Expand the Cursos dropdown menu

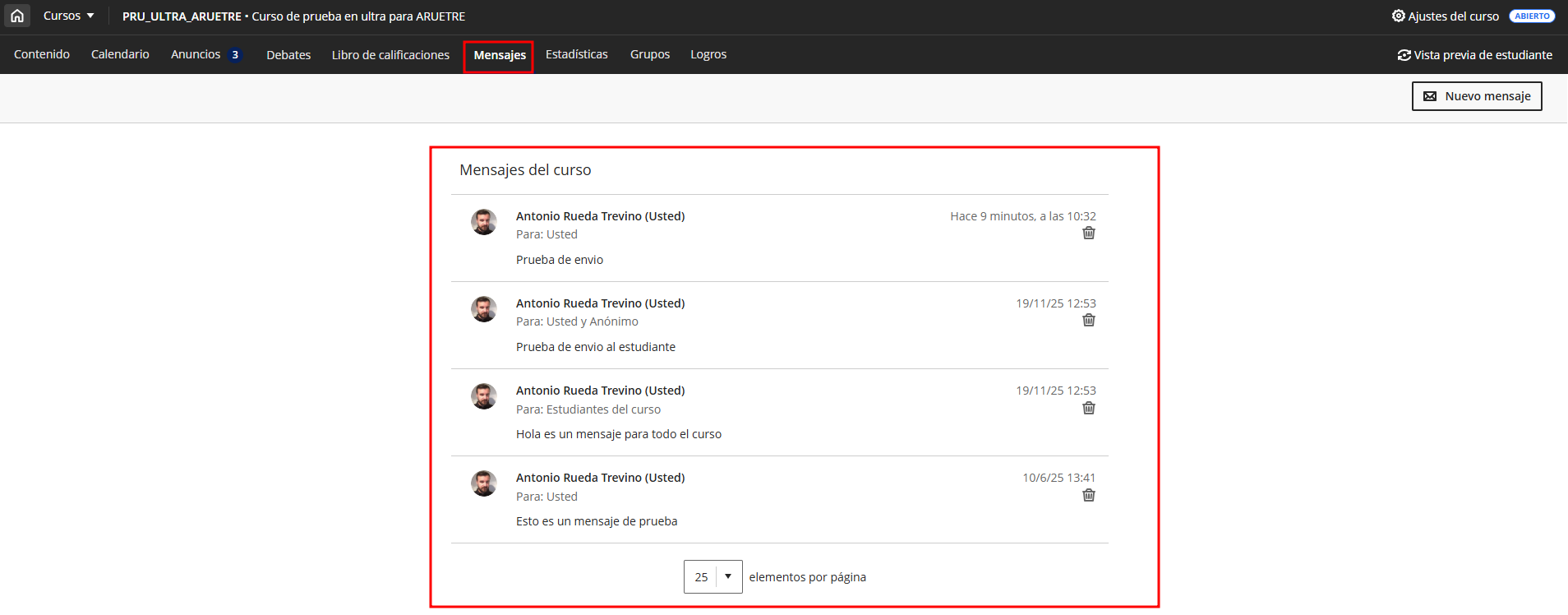[69, 16]
